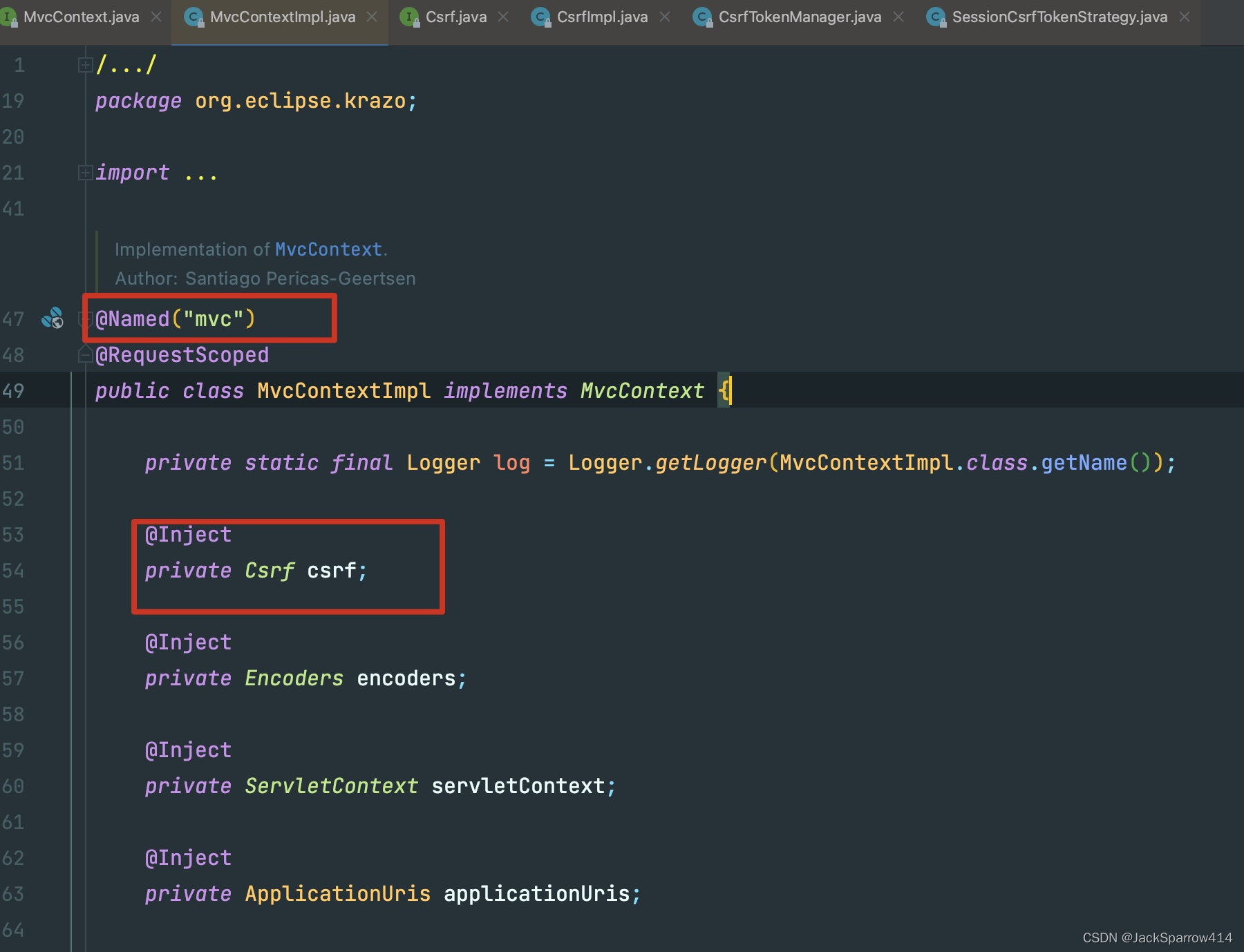The height and width of the screenshot is (952, 1244).
Task: Close the SessionCsrfTokenStrategy.java tab
Action: pyautogui.click(x=1185, y=17)
